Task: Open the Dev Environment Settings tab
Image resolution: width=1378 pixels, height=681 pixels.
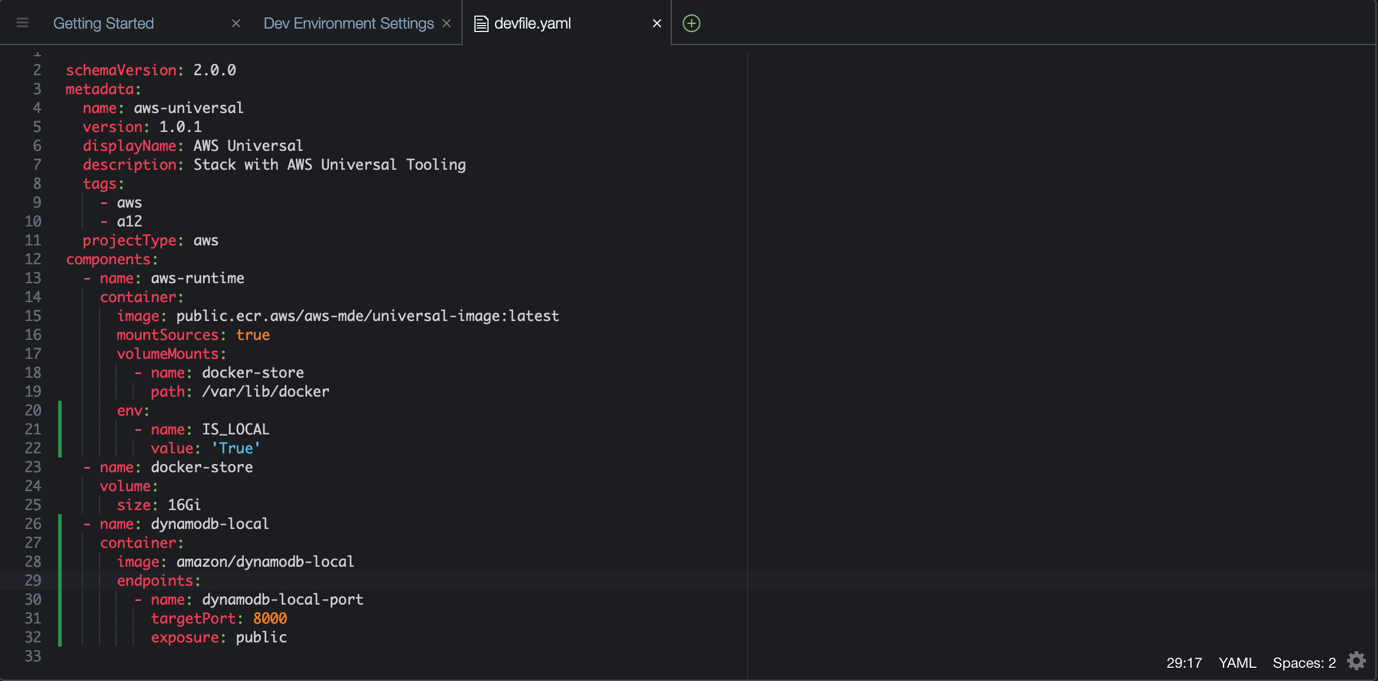Action: point(347,22)
